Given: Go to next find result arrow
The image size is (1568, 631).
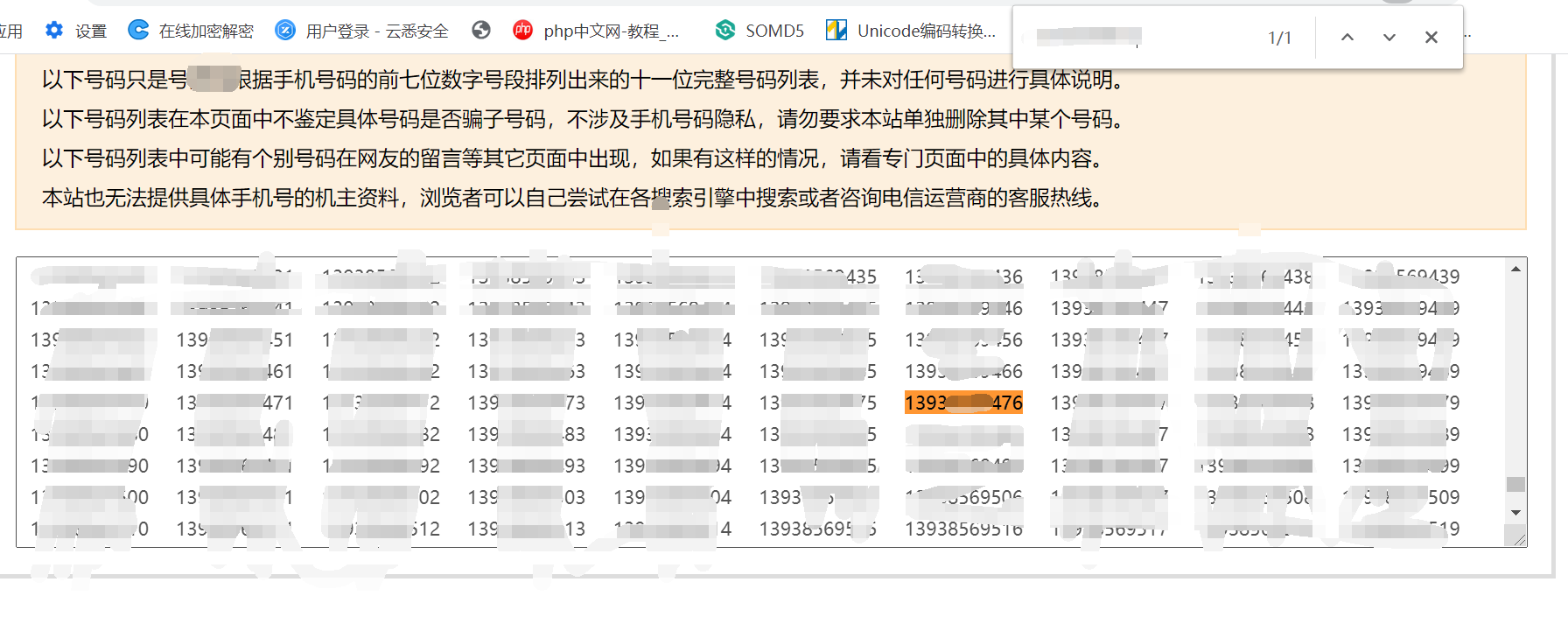Looking at the screenshot, I should pos(1389,38).
